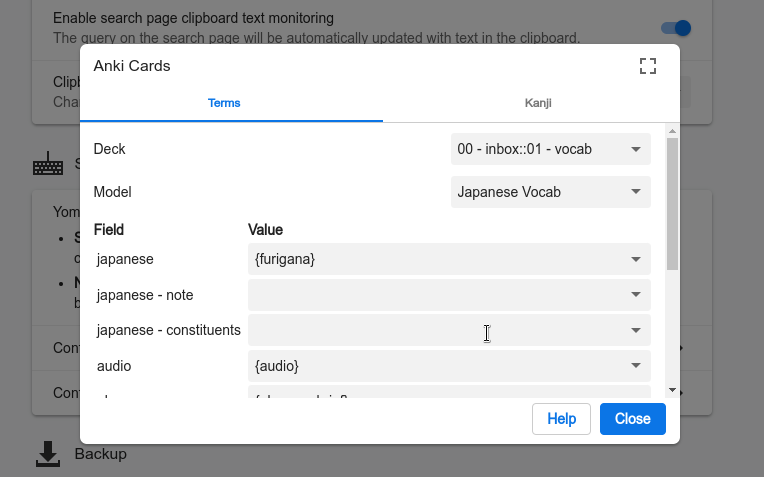Expand the japanese field value dropdown arrow
This screenshot has width=764, height=477.
pyautogui.click(x=635, y=259)
